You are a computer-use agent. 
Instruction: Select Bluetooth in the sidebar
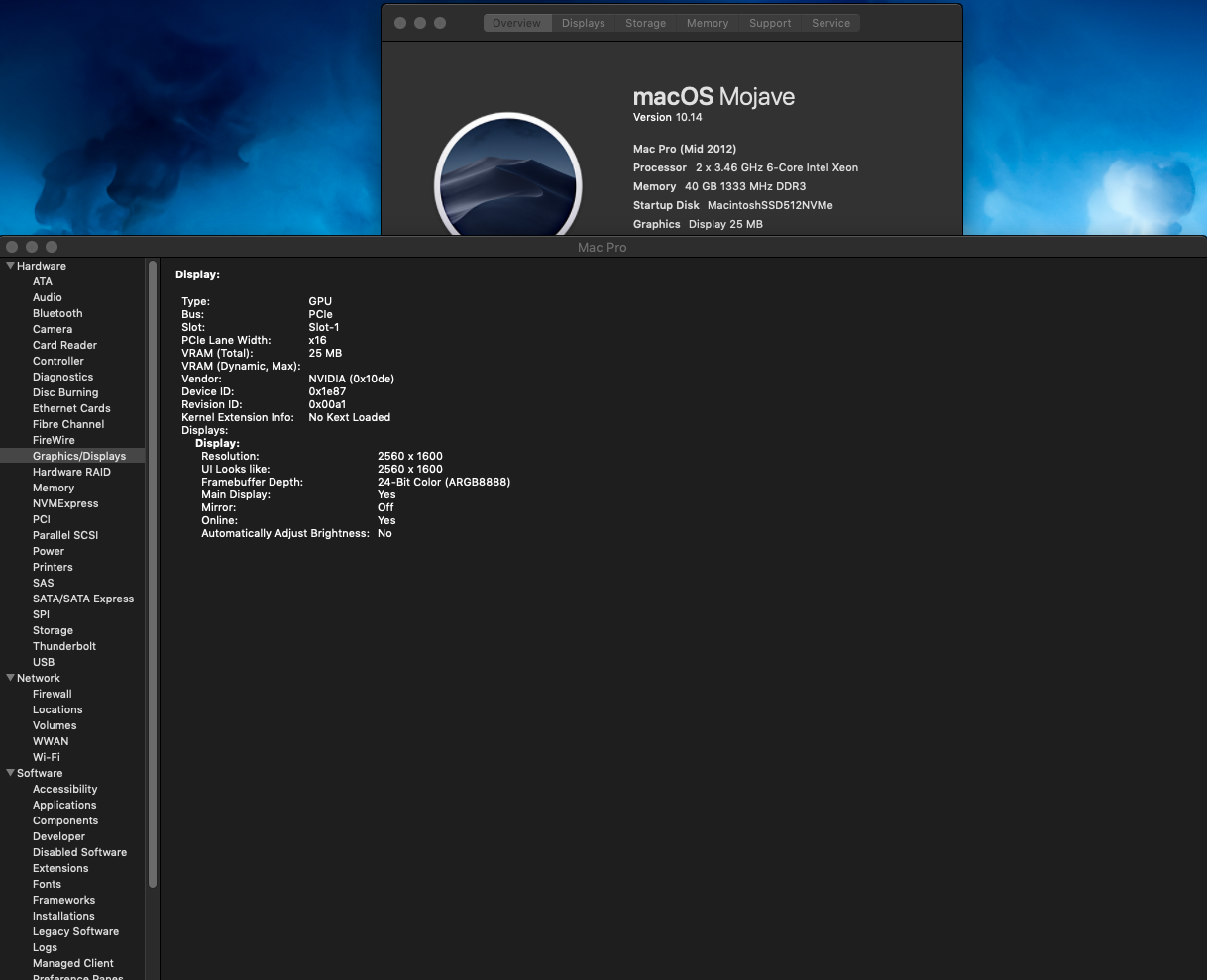[x=57, y=313]
